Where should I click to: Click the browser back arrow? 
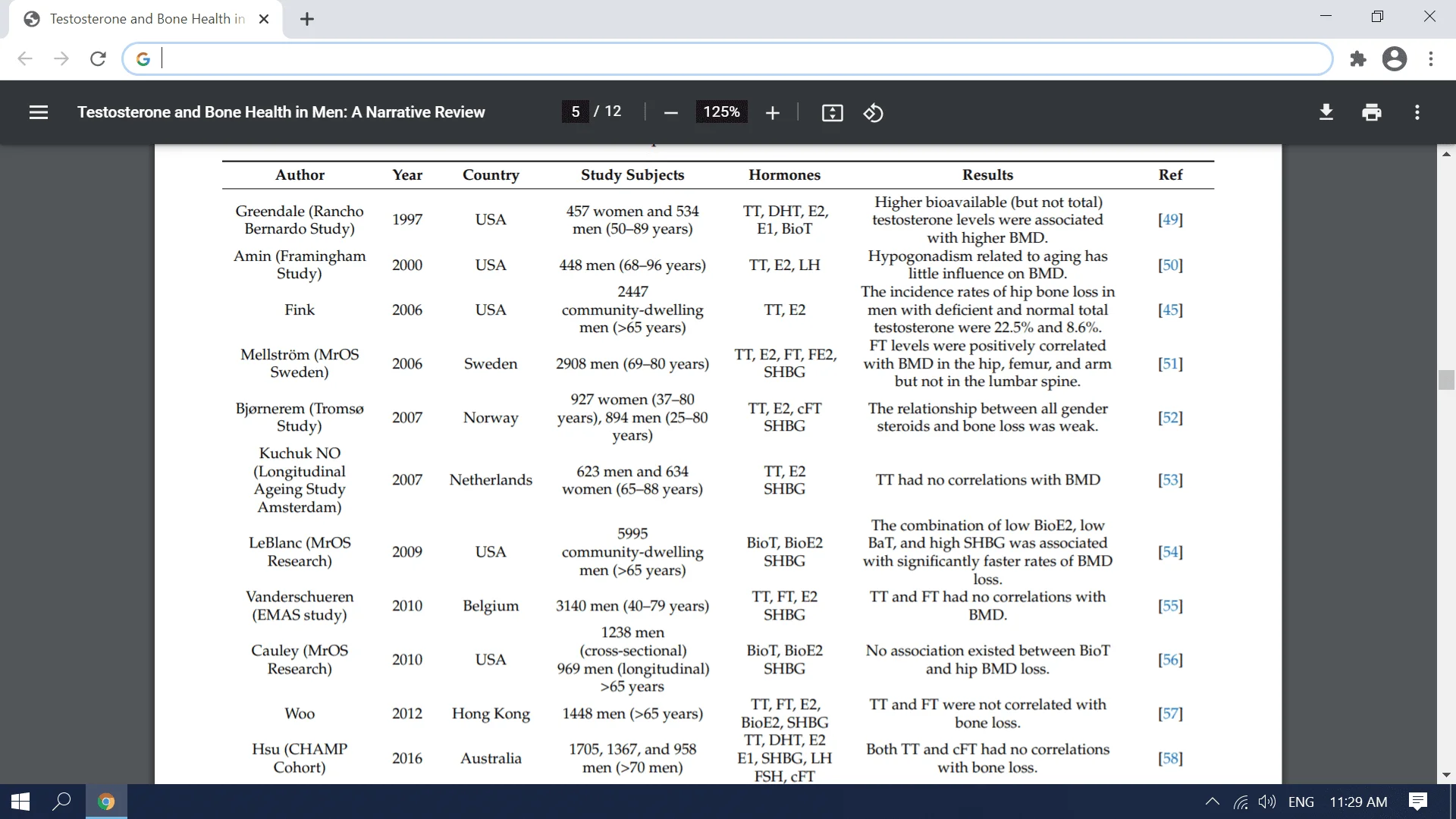click(x=25, y=58)
